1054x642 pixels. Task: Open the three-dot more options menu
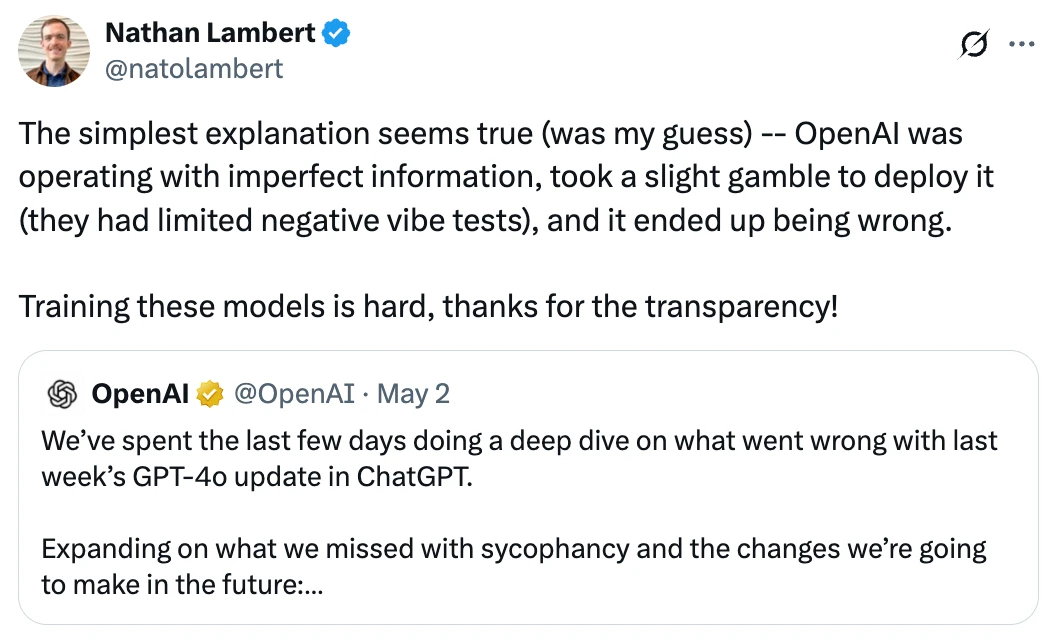[x=1022, y=44]
